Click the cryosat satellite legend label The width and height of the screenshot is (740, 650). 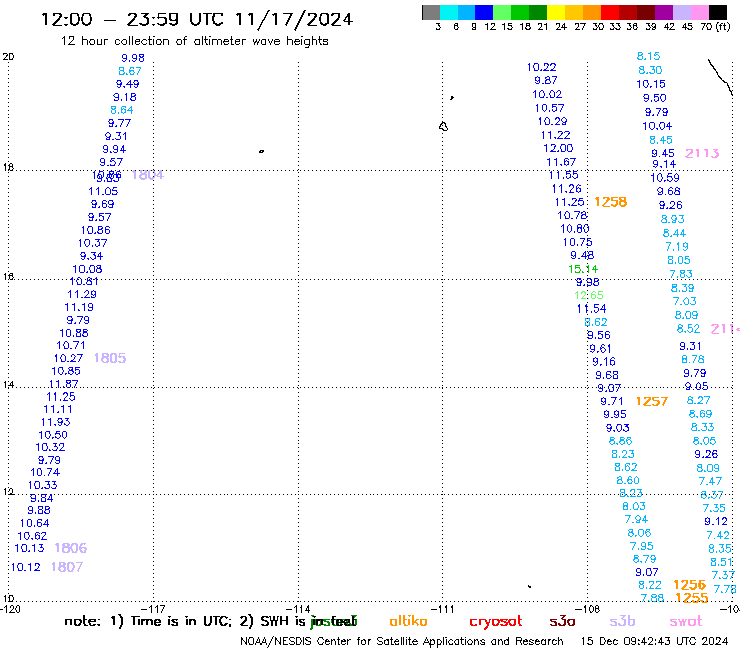click(x=496, y=621)
